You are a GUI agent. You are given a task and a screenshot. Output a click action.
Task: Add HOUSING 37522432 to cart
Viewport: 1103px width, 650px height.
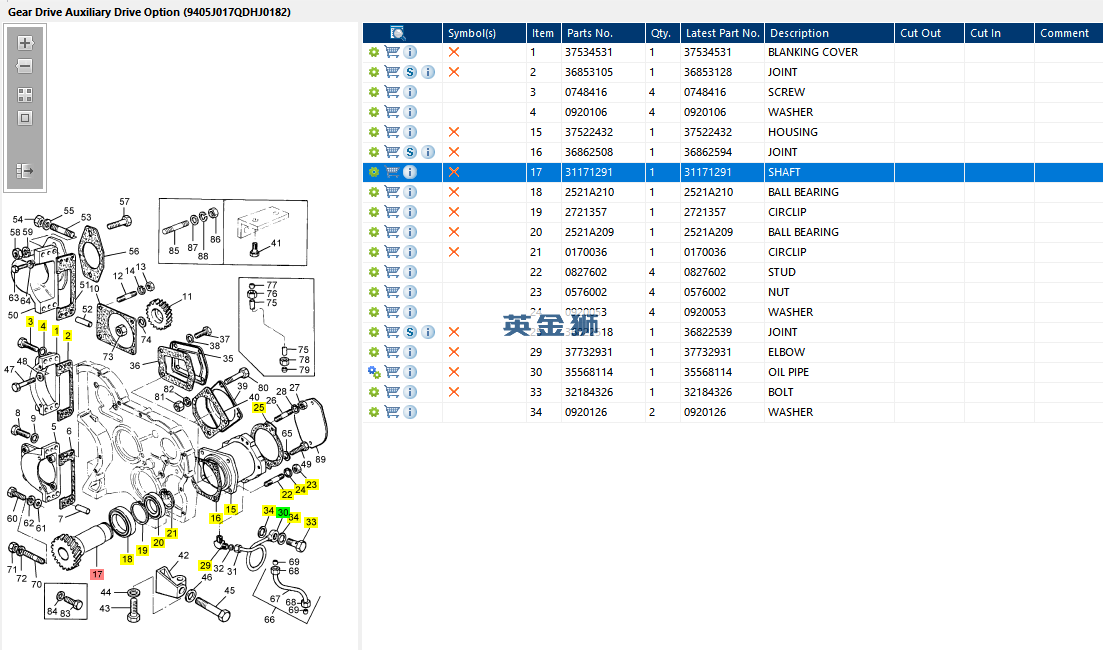(x=392, y=132)
